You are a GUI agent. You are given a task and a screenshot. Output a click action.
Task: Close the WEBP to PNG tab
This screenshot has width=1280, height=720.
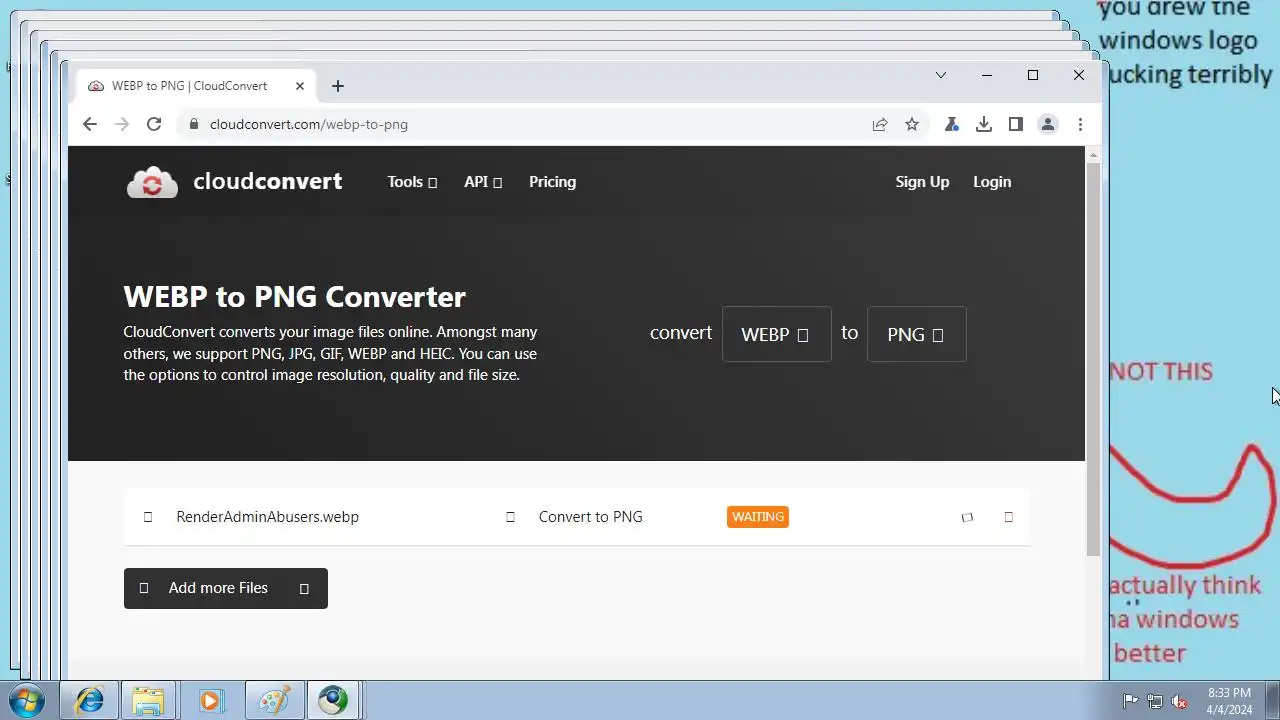[x=299, y=86]
